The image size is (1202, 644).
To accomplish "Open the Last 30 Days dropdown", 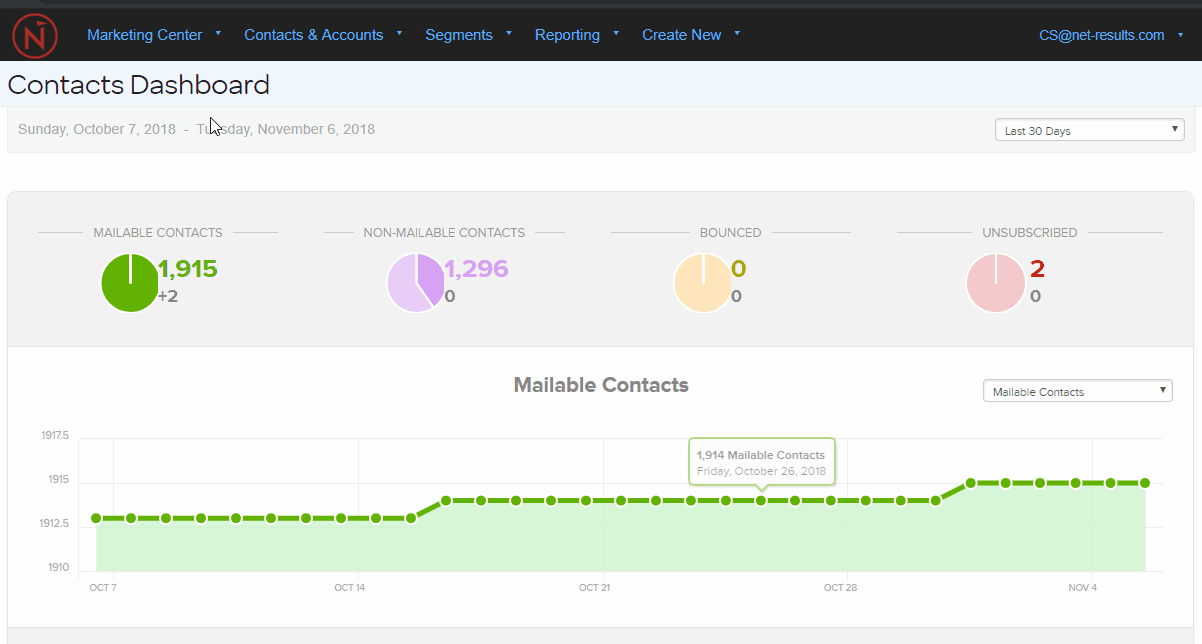I will pyautogui.click(x=1088, y=129).
